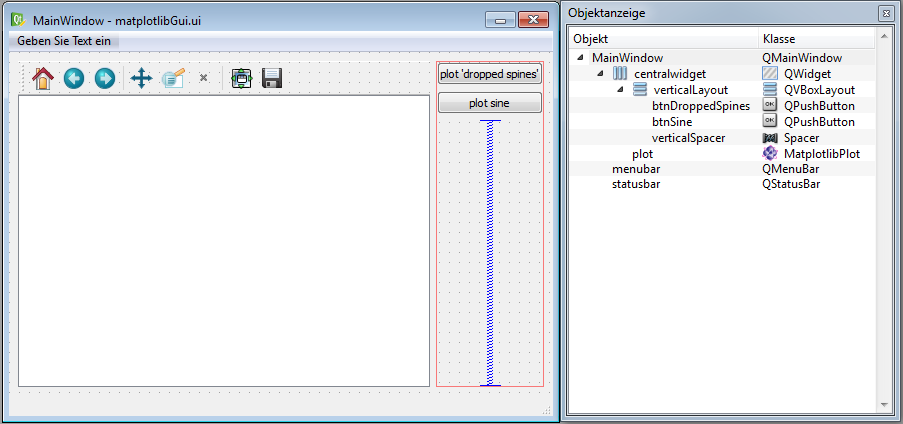Click the Home icon in plot toolbar
Image resolution: width=903 pixels, height=424 pixels.
tap(42, 78)
